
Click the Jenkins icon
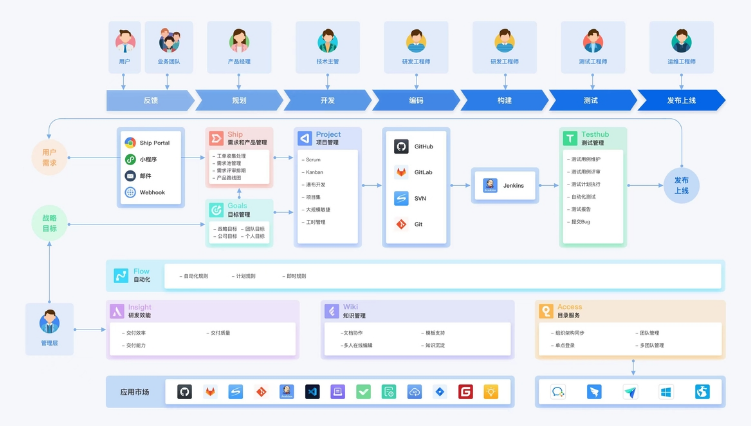click(x=490, y=185)
